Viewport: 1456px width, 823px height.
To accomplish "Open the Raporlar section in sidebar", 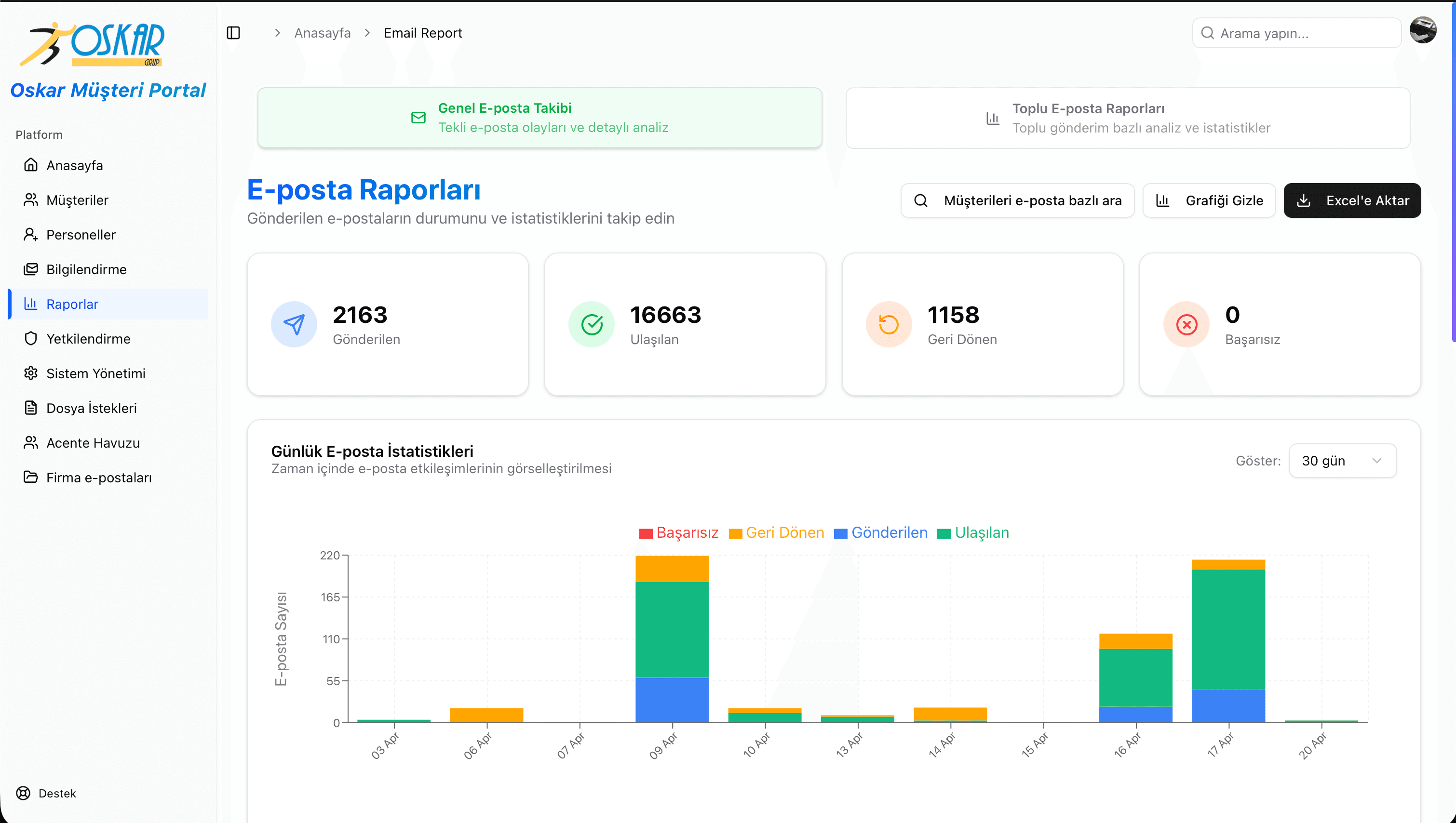I will coord(72,304).
